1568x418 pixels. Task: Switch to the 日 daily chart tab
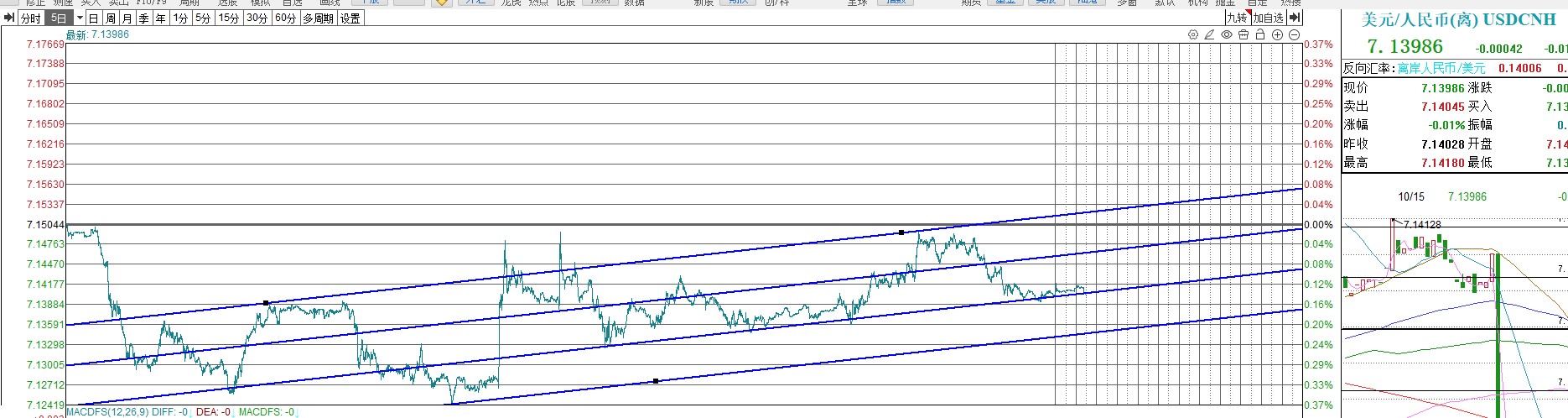point(94,18)
